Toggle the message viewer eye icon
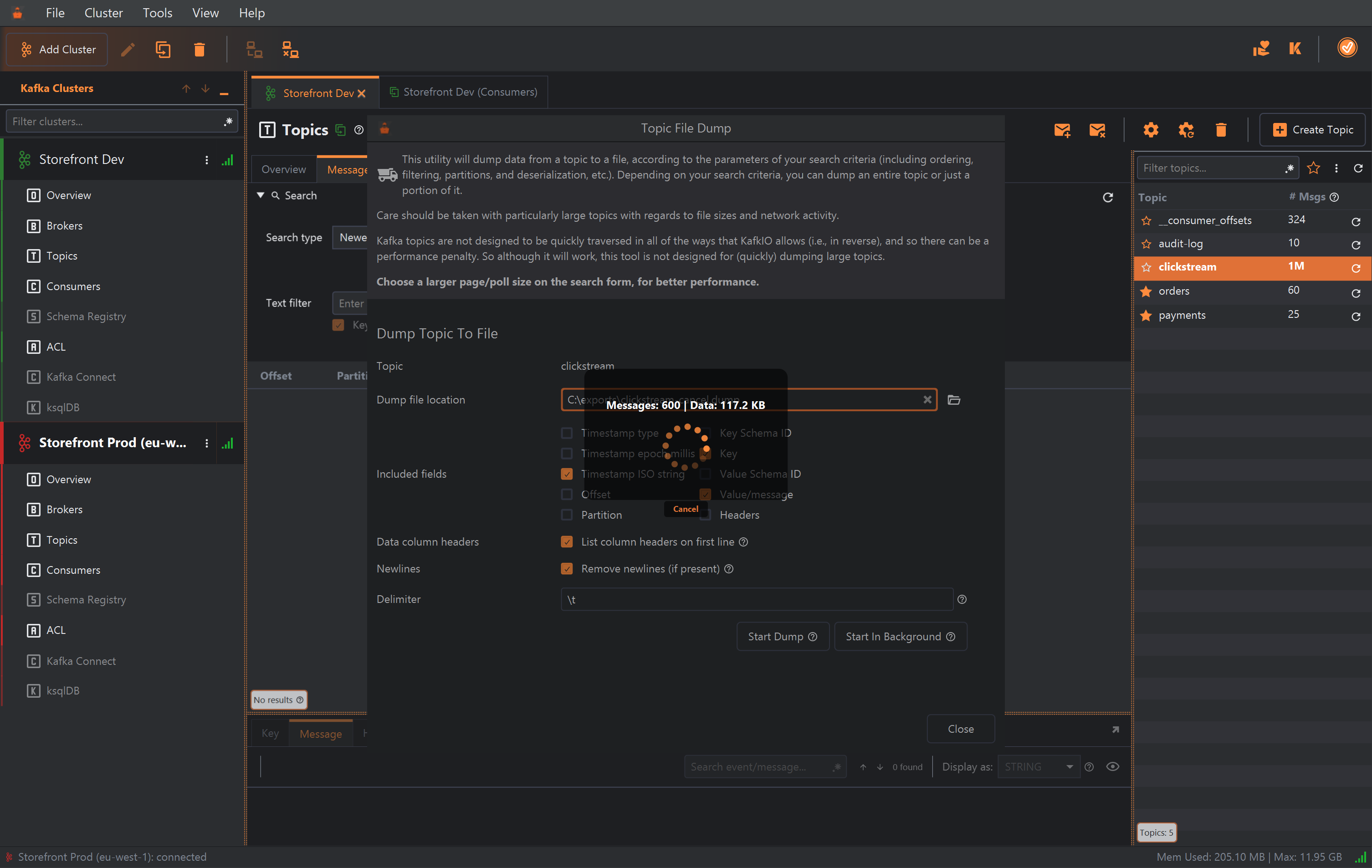The image size is (1372, 868). pyautogui.click(x=1112, y=766)
